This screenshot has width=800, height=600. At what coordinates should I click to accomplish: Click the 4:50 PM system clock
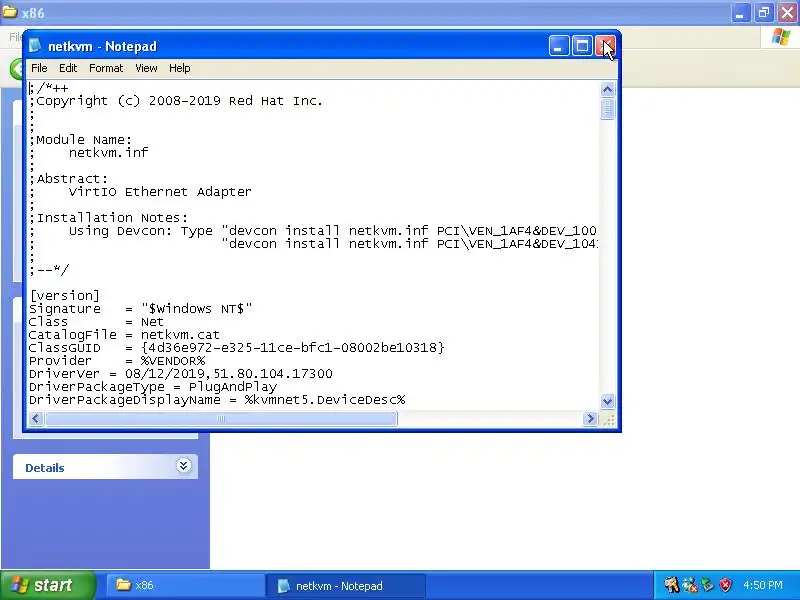coord(763,585)
